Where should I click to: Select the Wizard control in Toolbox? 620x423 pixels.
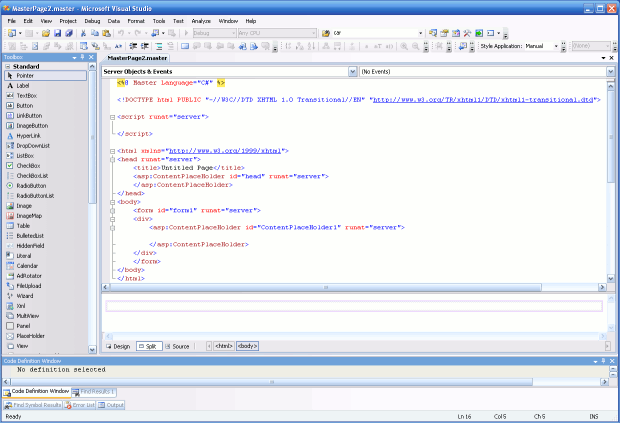coord(24,296)
